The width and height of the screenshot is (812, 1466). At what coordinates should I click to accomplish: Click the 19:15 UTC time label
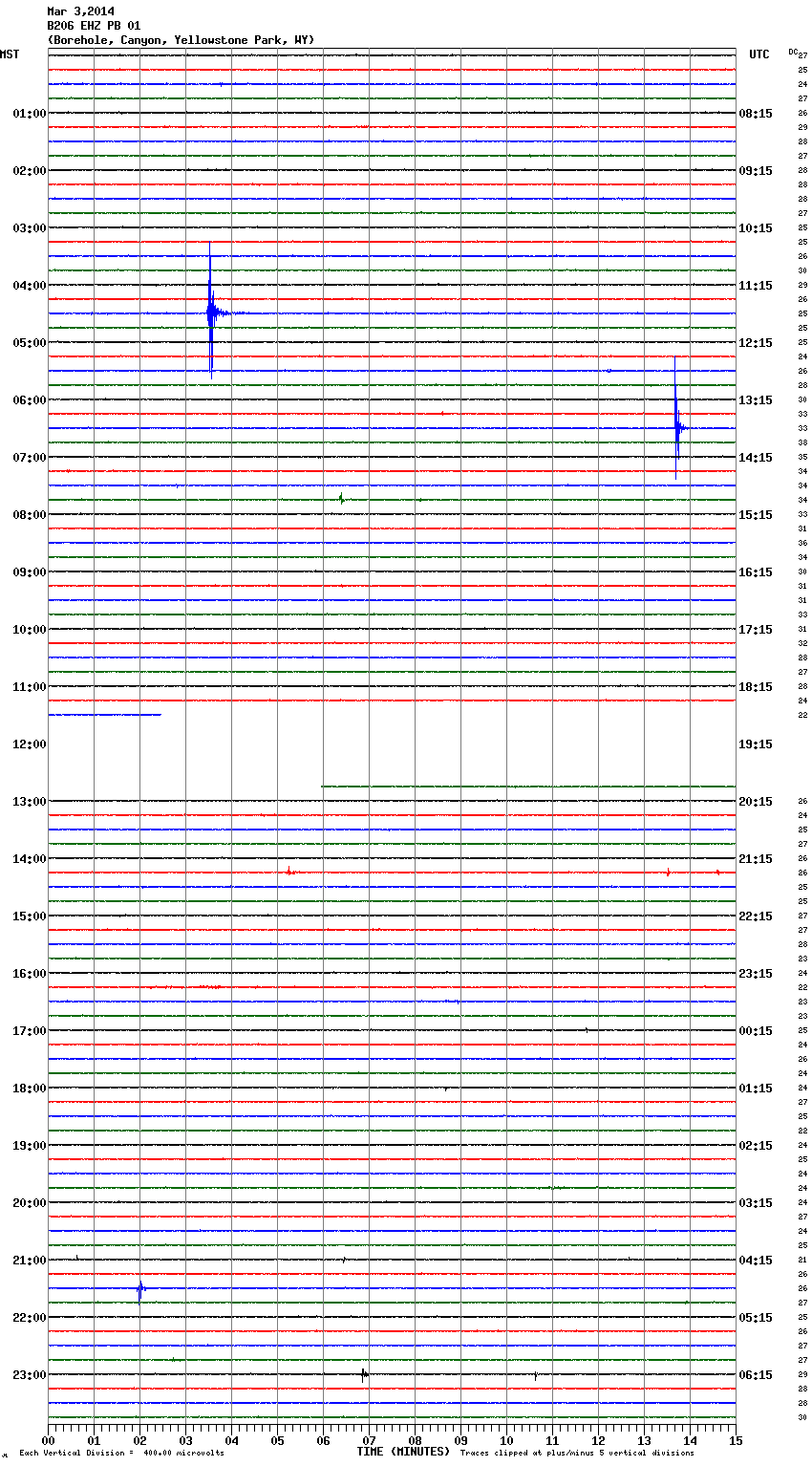coord(756,744)
